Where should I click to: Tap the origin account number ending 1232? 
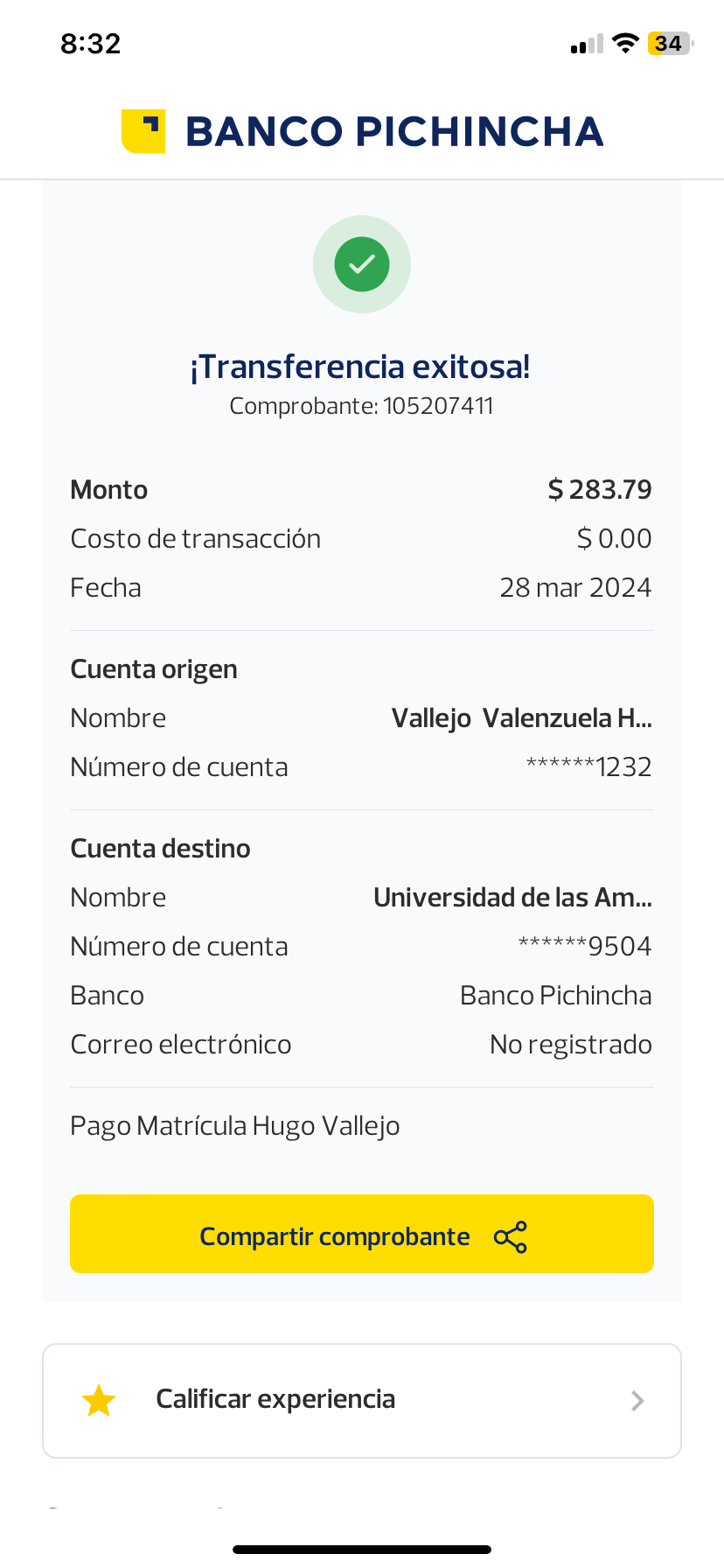tap(589, 767)
